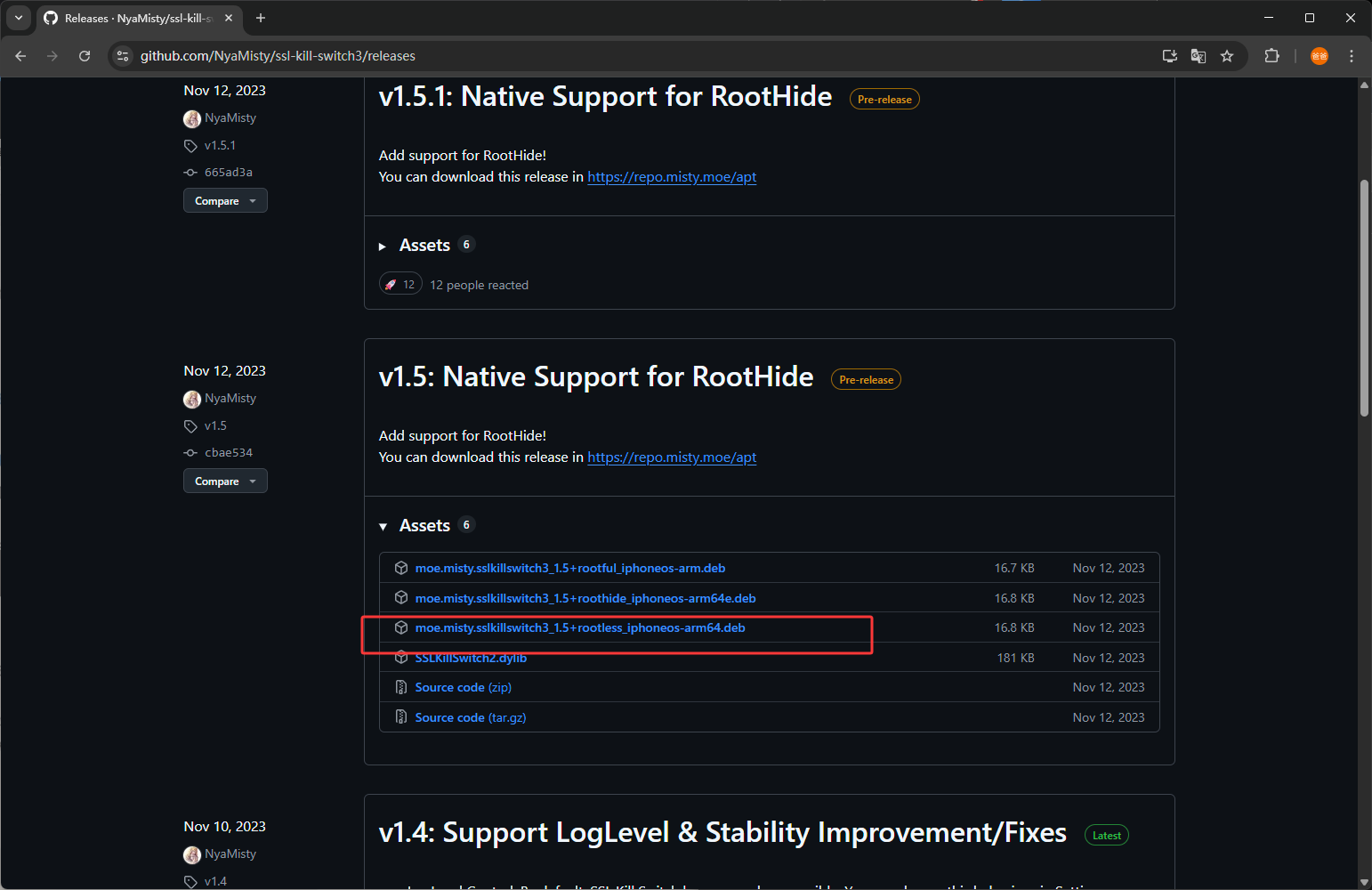Open the v1.5.1 tag link
Viewport: 1372px width, 890px height.
[x=220, y=145]
